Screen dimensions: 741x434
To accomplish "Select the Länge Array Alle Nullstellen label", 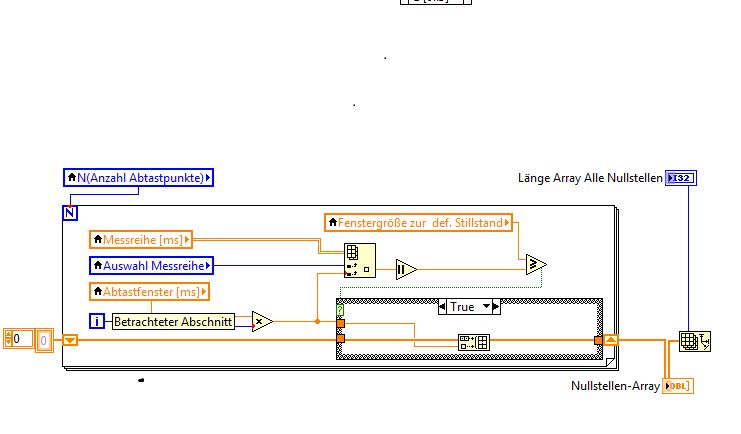I will (x=590, y=178).
